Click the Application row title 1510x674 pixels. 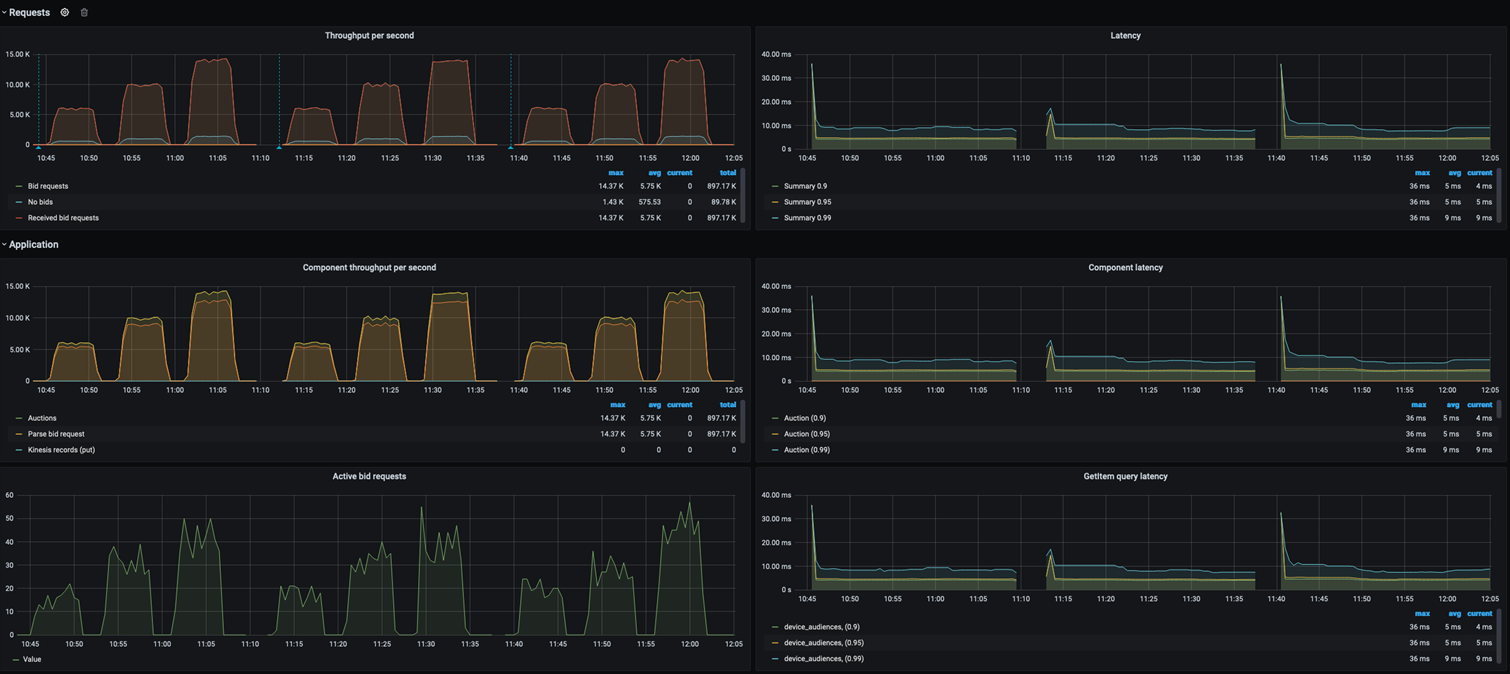(34, 245)
